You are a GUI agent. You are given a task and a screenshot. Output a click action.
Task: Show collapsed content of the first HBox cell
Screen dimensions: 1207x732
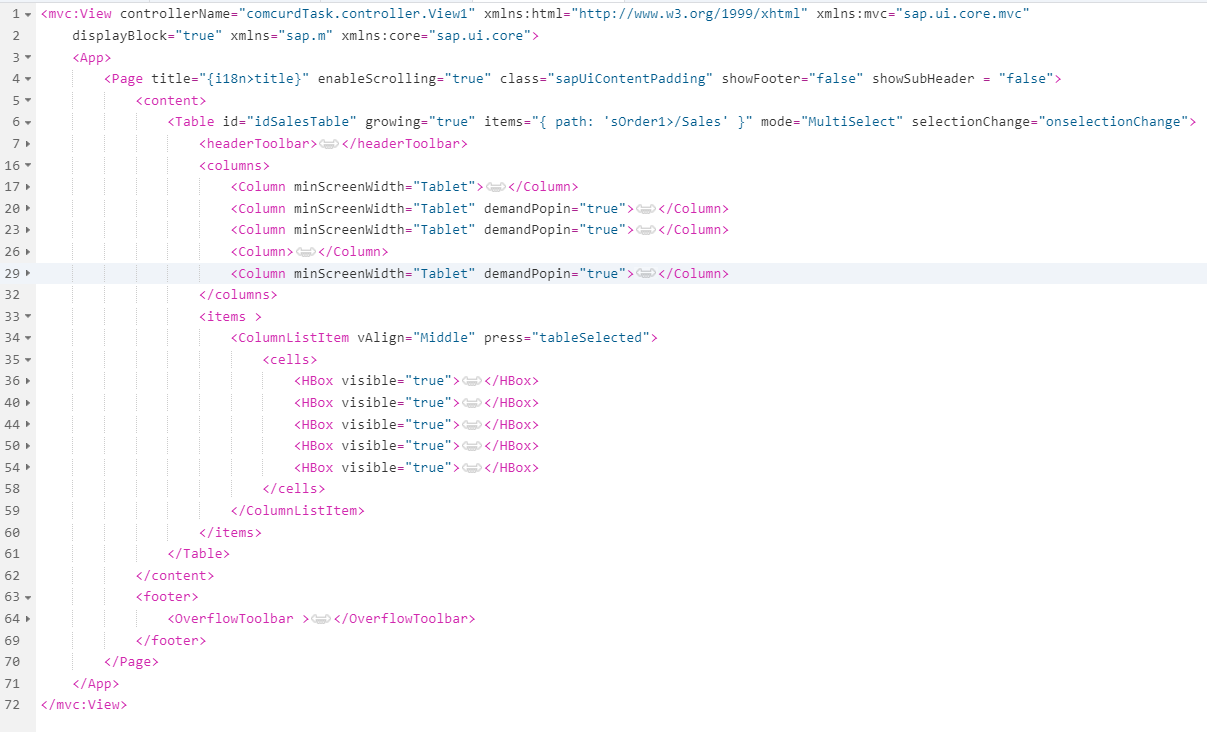coord(472,380)
